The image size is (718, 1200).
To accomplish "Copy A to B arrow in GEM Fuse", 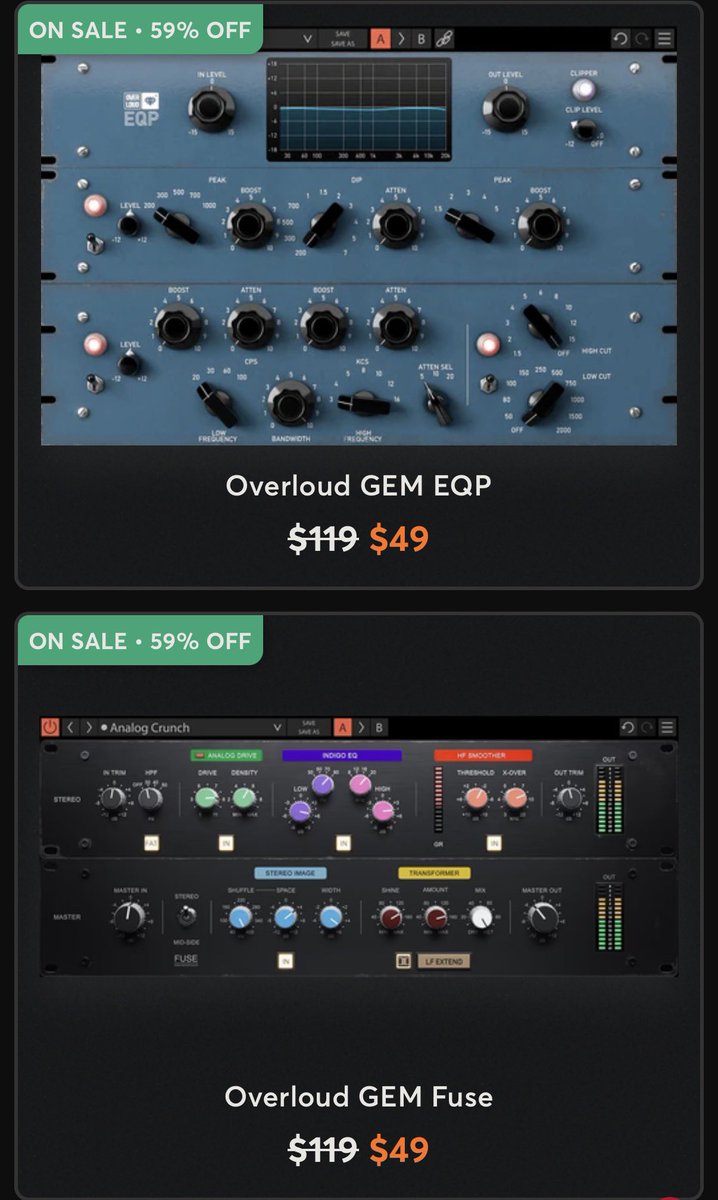I will [362, 727].
